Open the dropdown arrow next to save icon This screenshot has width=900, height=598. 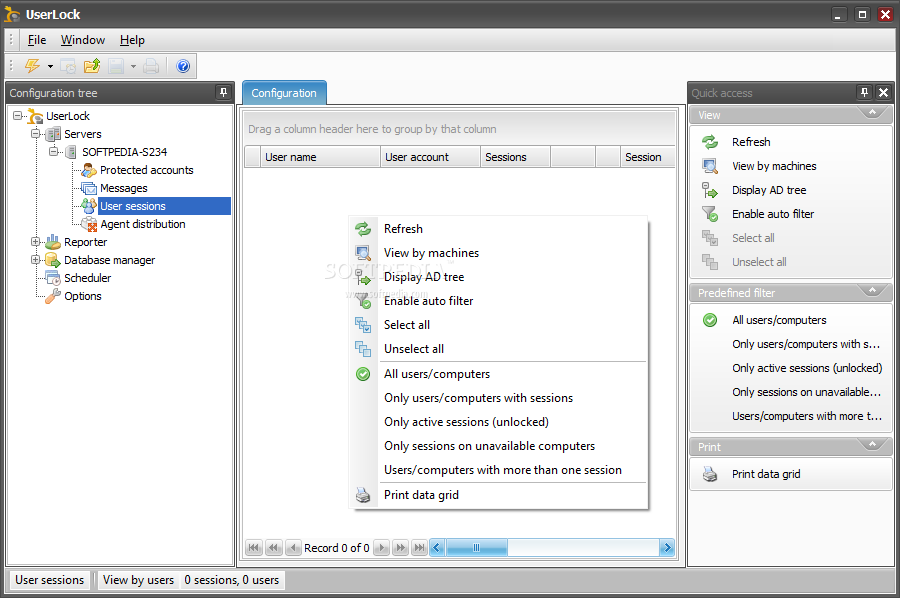pos(133,67)
